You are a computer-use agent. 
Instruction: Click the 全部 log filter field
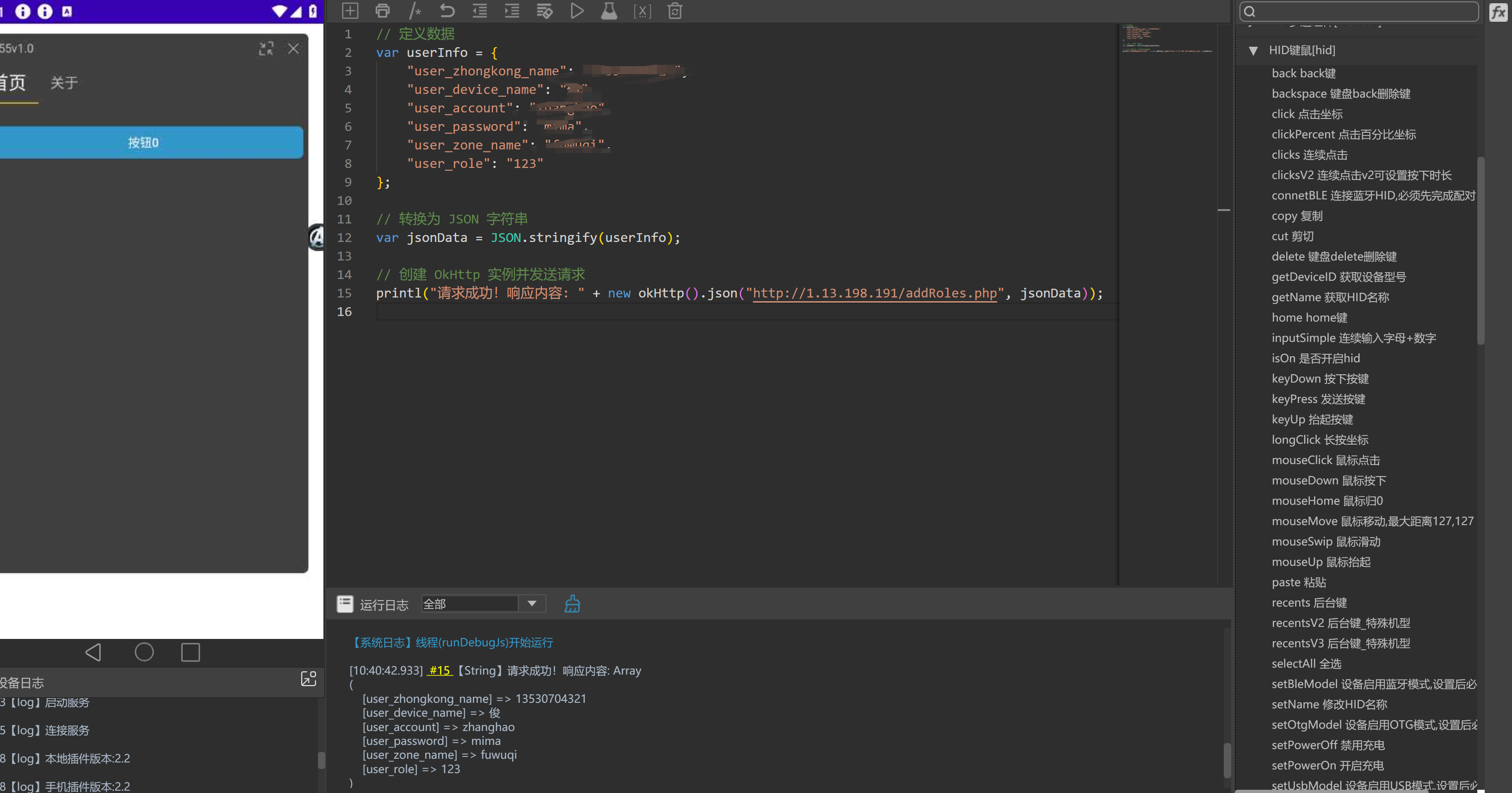tap(470, 603)
